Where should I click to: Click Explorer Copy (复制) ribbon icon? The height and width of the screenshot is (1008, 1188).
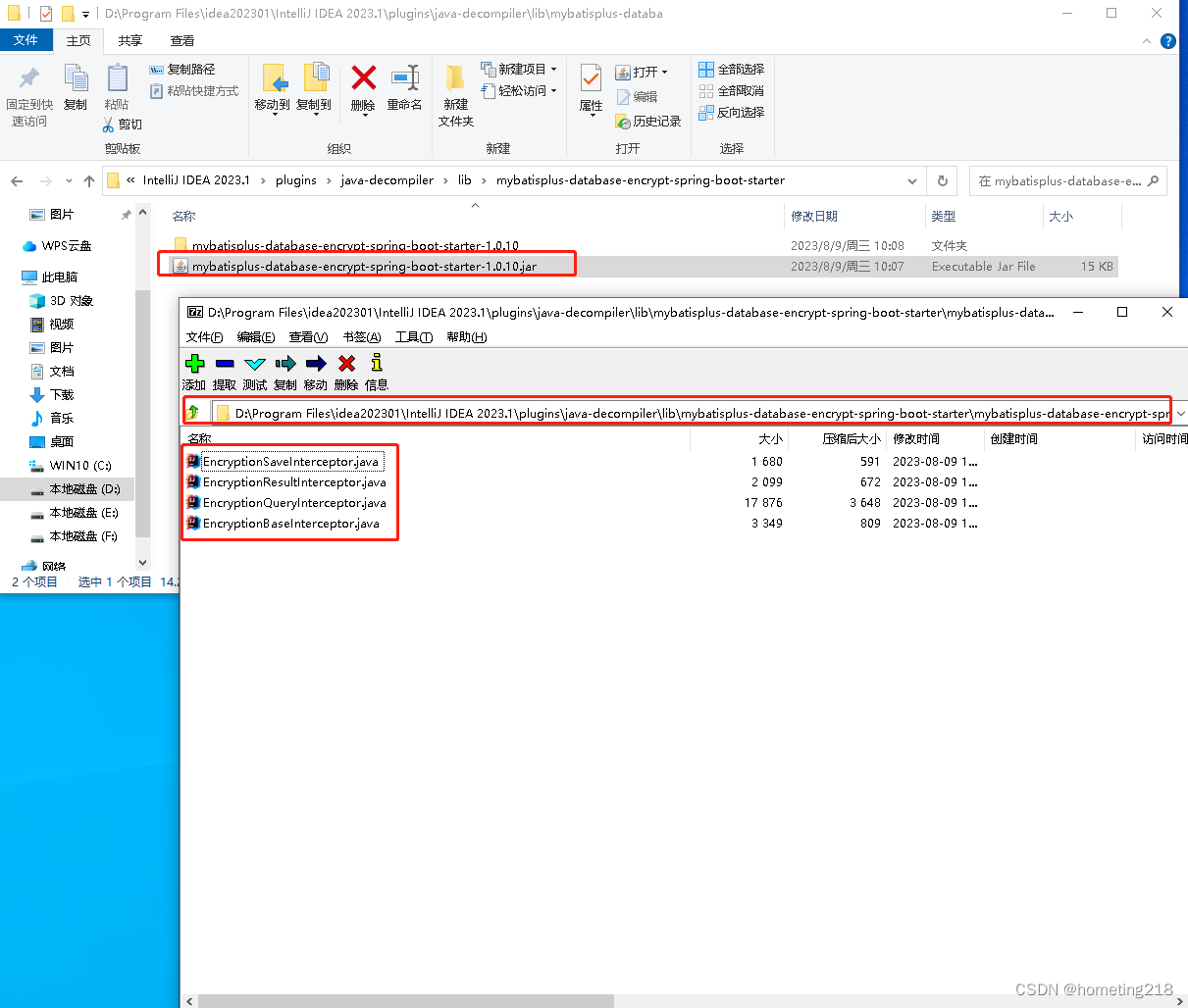(76, 77)
